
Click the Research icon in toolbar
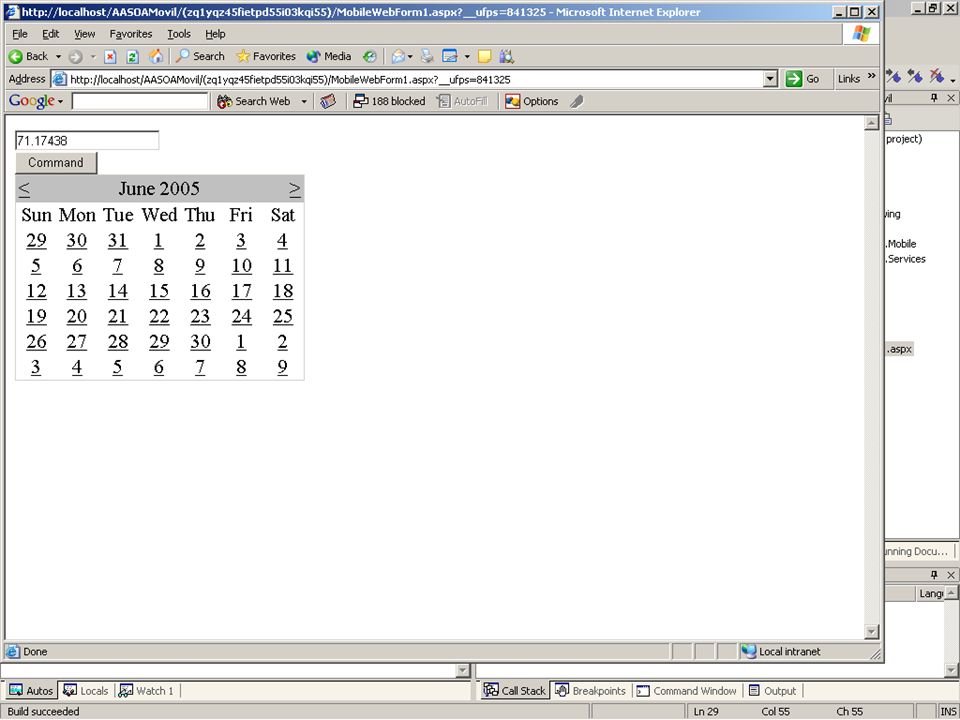[506, 57]
